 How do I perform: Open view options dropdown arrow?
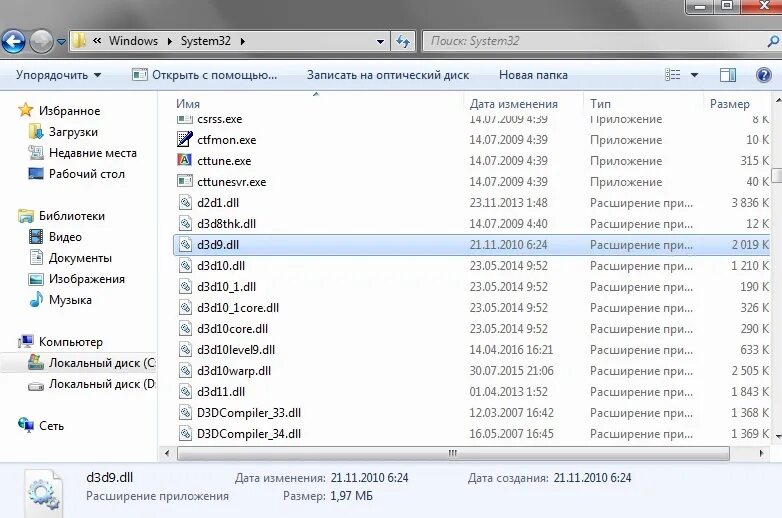[694, 75]
